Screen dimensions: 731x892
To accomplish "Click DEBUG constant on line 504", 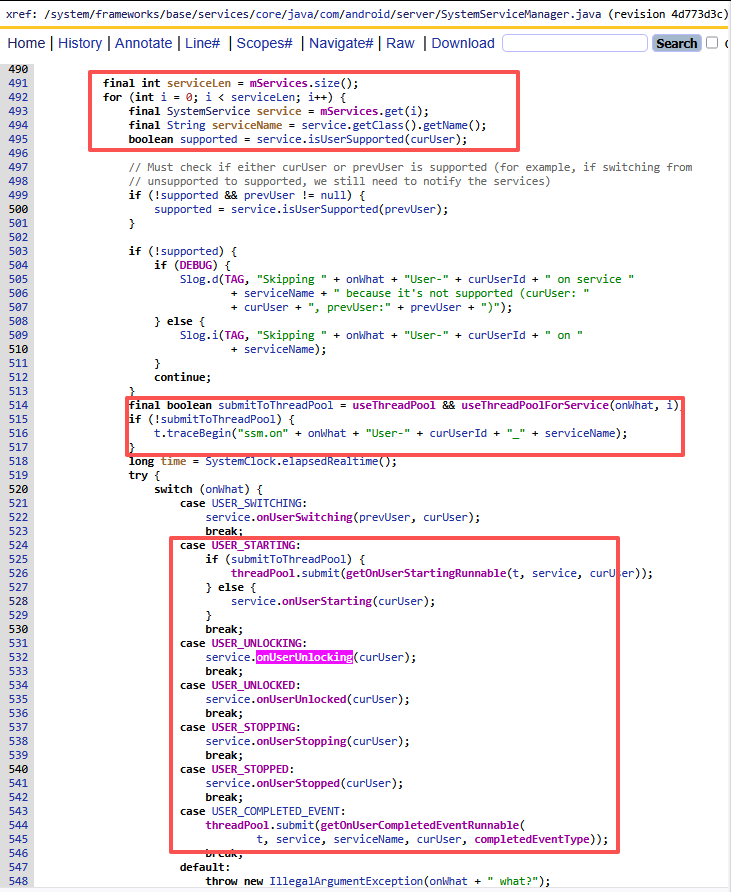I will [196, 265].
